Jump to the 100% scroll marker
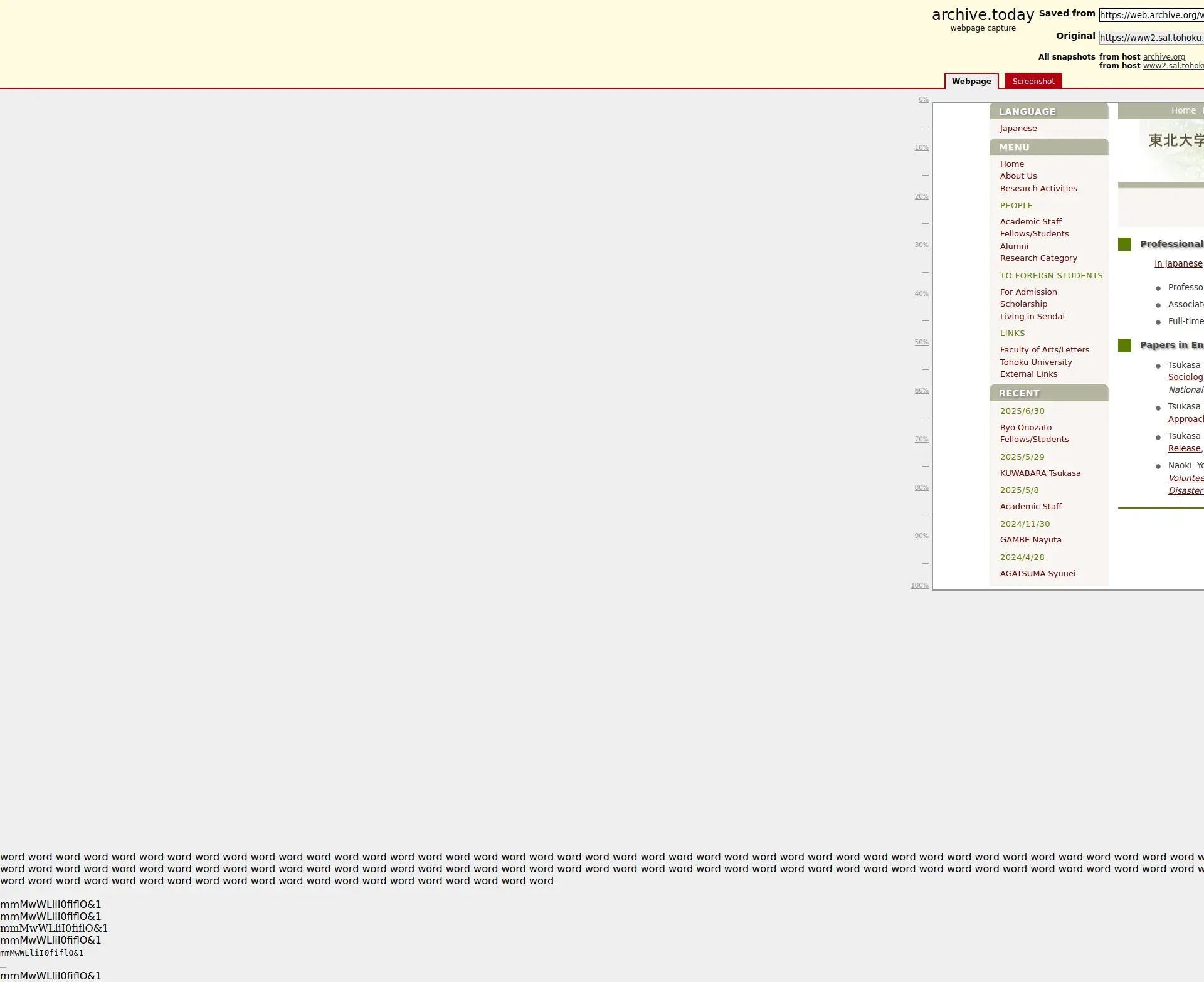This screenshot has height=982, width=1204. (919, 586)
